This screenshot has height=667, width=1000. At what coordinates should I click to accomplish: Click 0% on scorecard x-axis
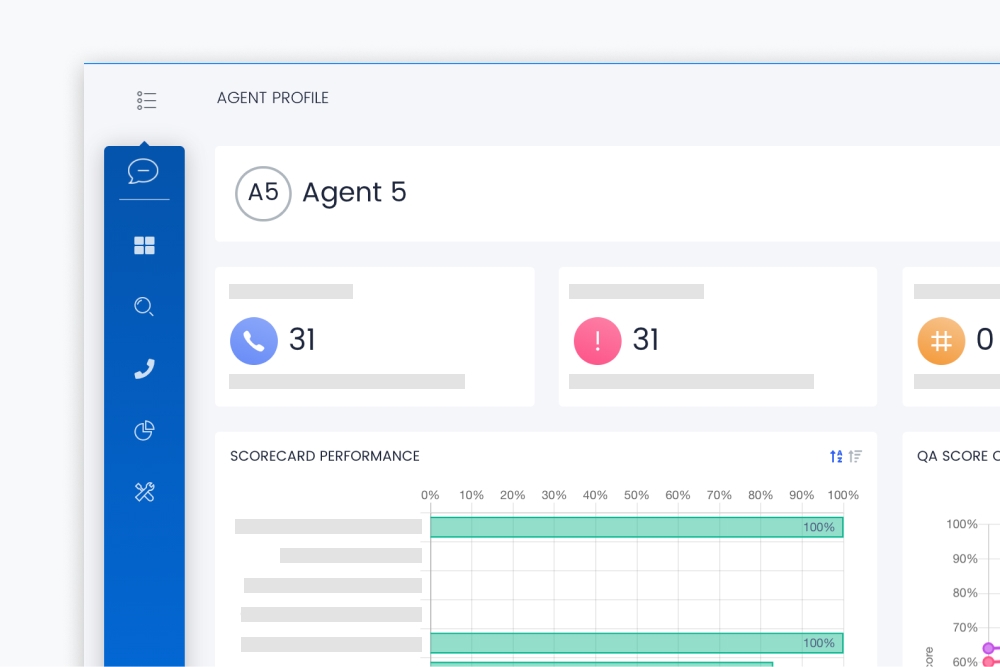coord(430,495)
